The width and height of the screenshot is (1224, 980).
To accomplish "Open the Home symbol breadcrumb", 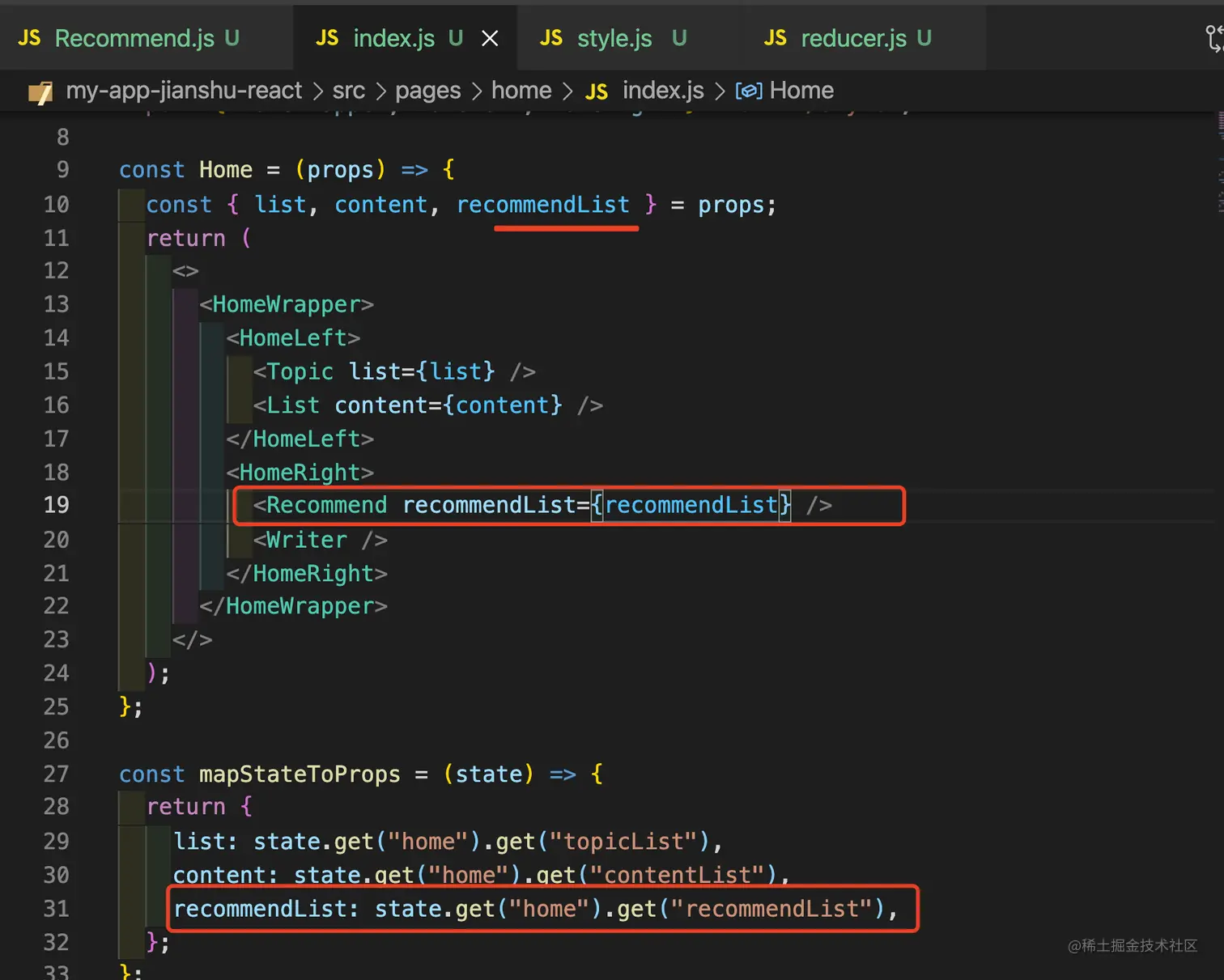I will click(x=801, y=91).
